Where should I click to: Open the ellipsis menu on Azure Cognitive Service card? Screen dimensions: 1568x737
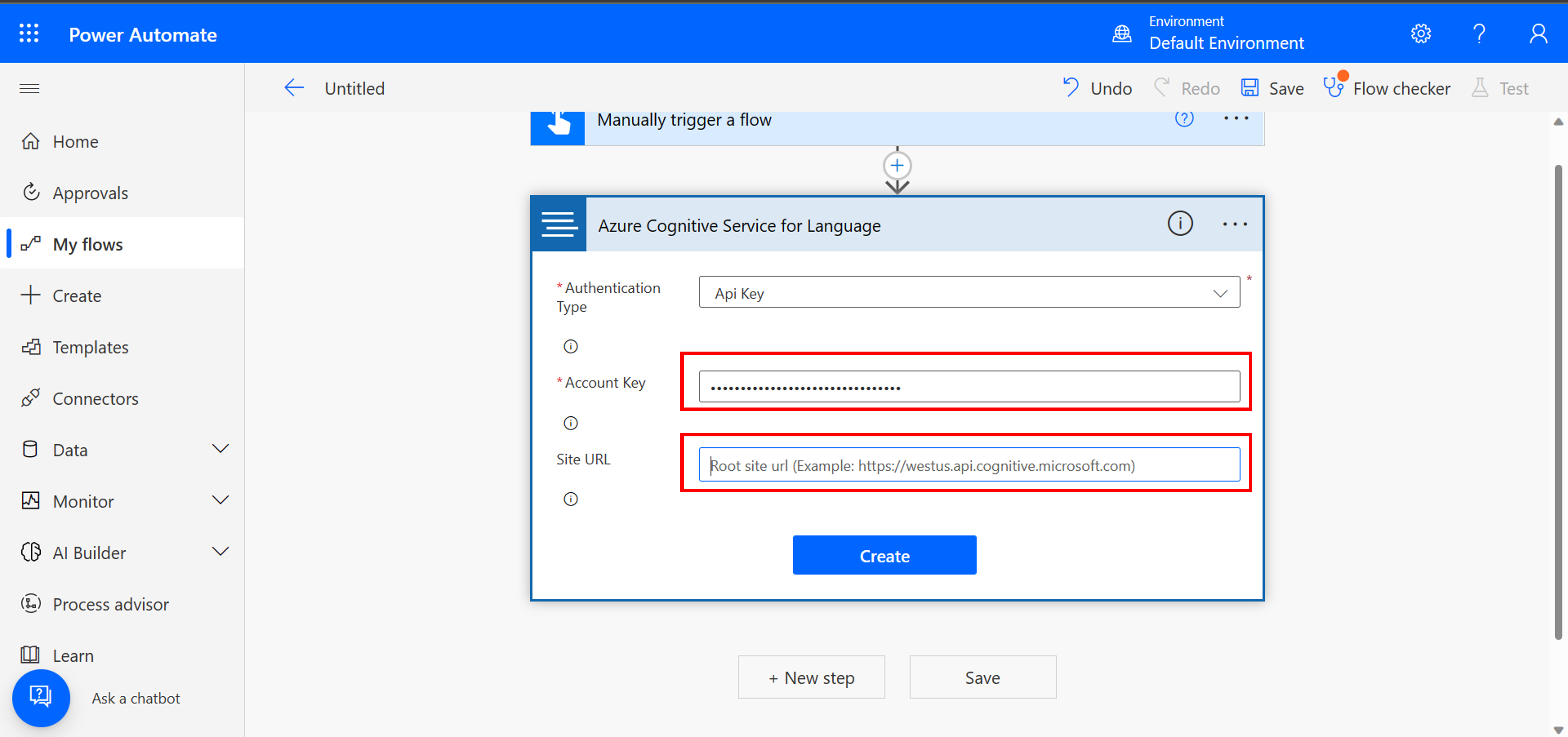tap(1234, 224)
